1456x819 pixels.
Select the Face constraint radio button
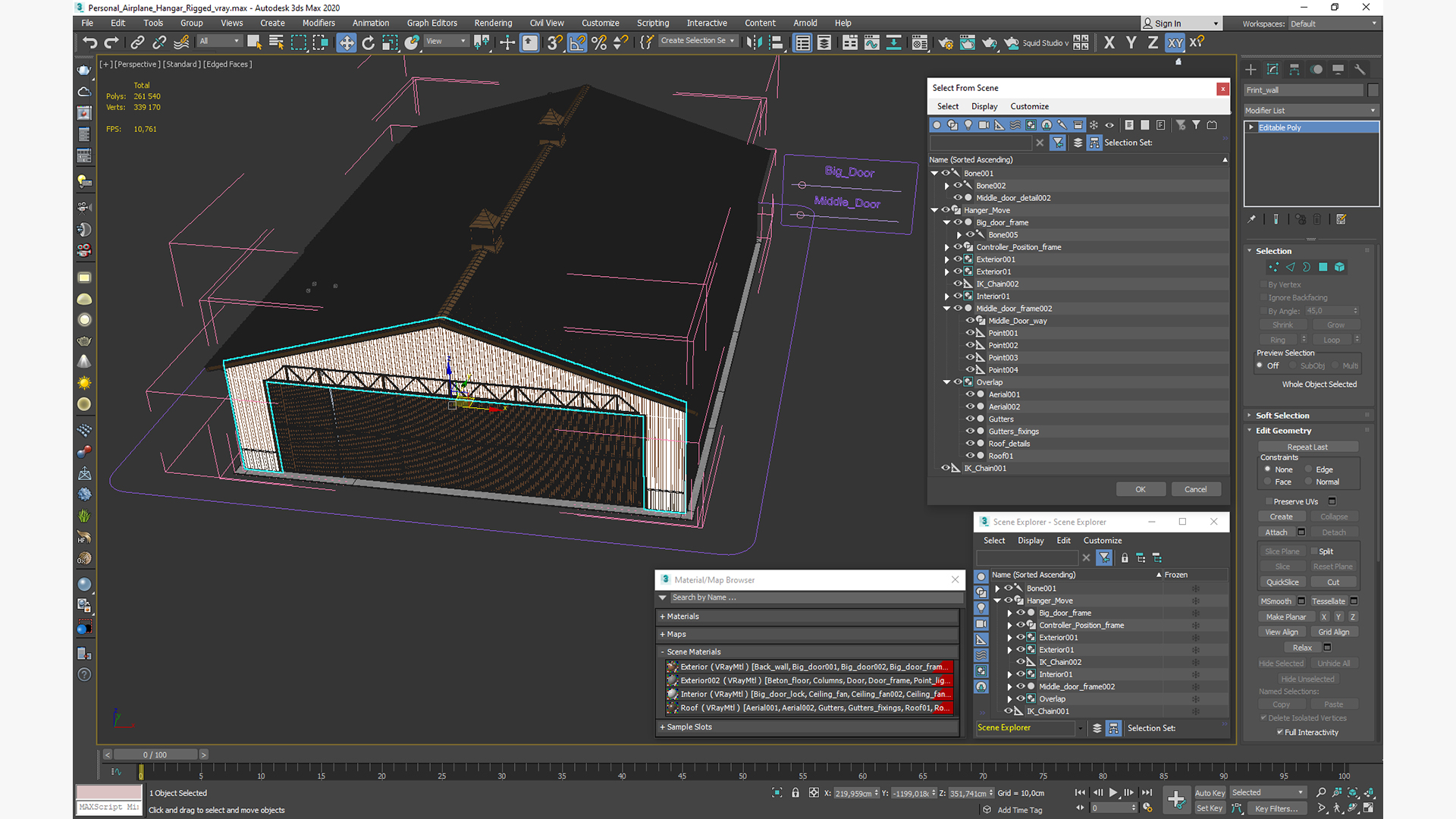(x=1267, y=482)
